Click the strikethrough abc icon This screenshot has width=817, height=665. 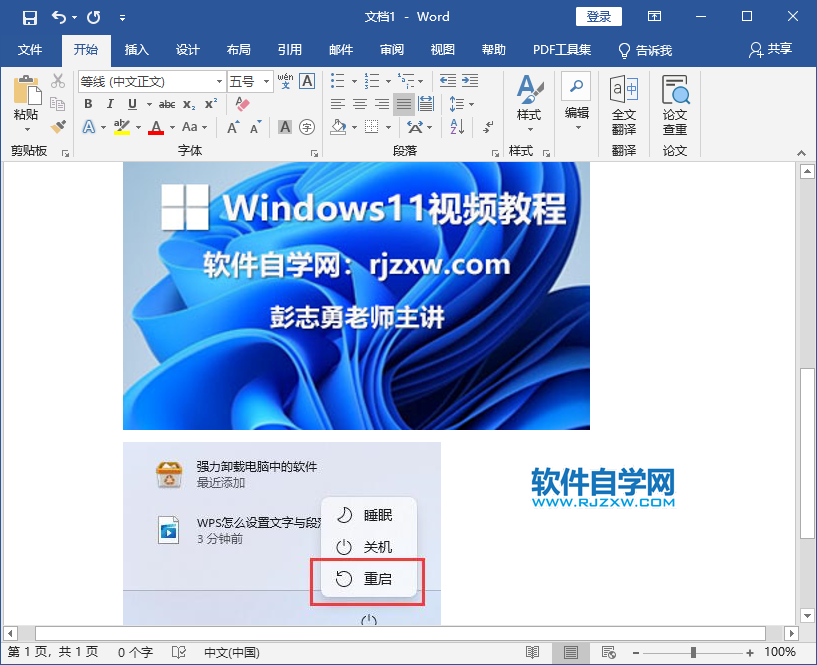tap(165, 103)
